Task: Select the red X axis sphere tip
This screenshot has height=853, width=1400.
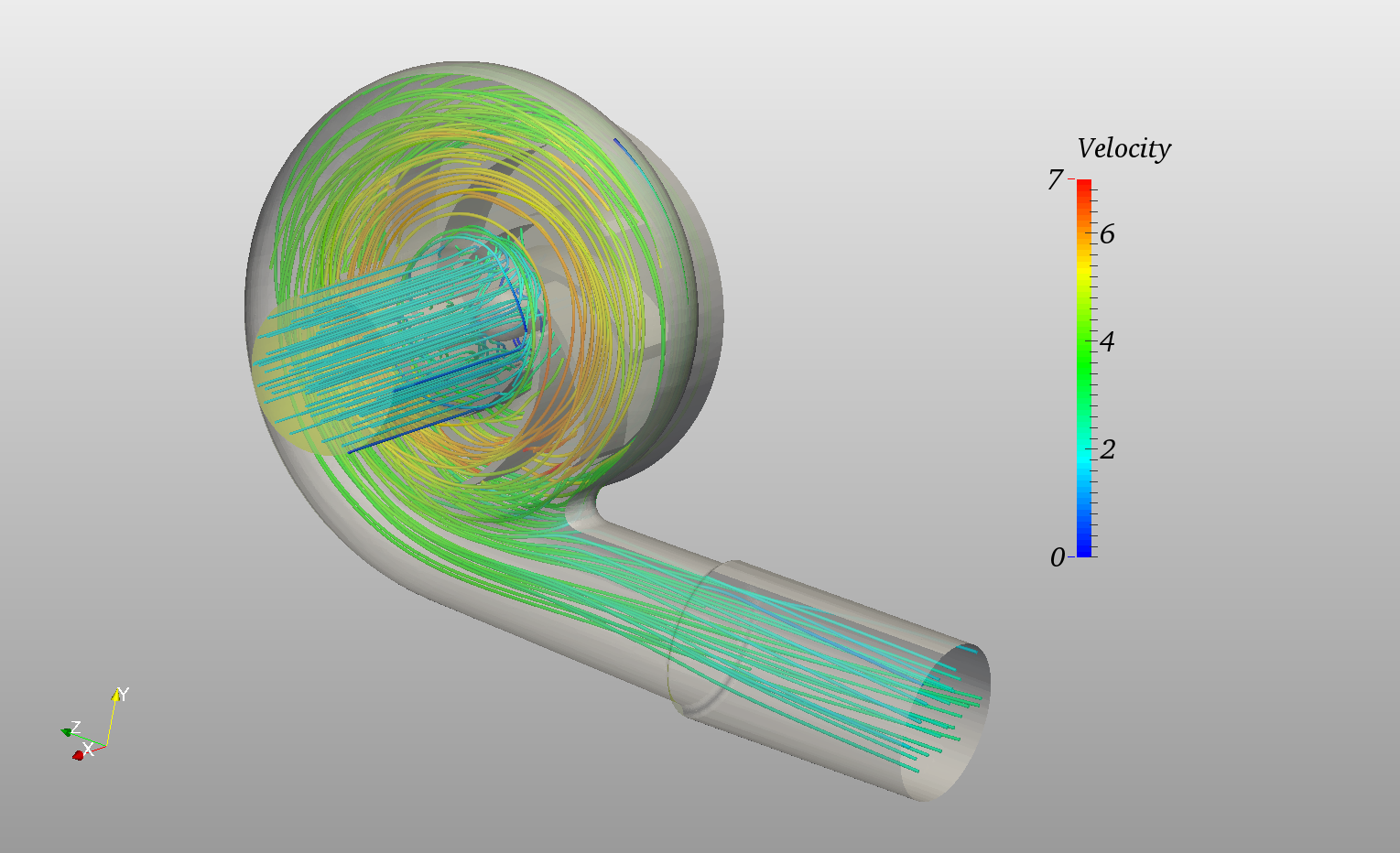Action: tap(78, 755)
